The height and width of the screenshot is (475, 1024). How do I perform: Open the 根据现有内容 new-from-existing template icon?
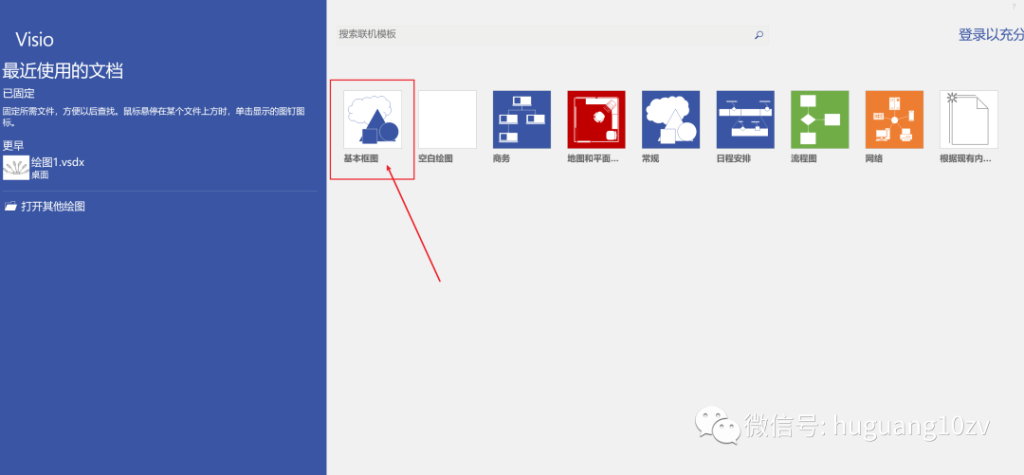968,120
